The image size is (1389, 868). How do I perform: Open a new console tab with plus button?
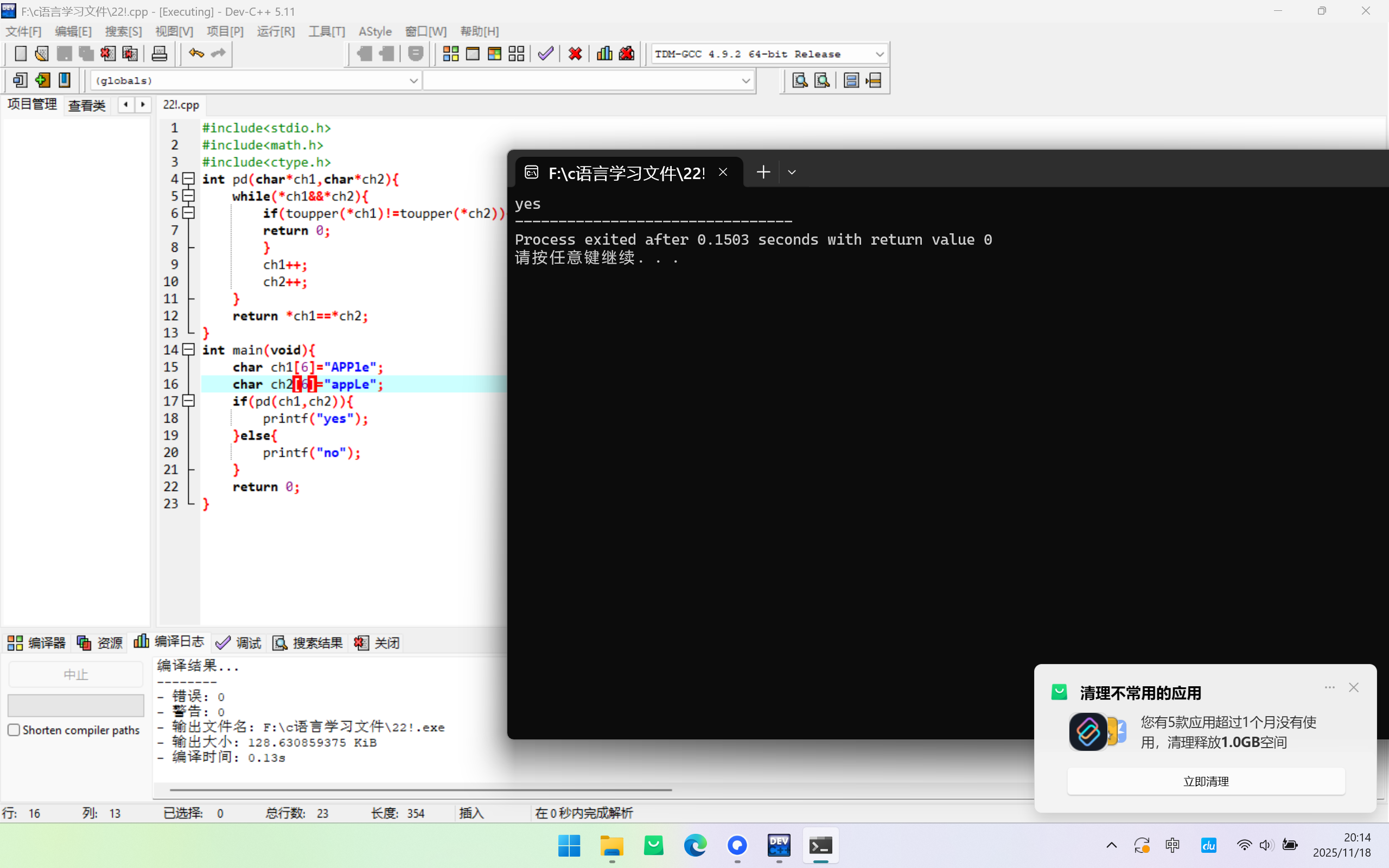tap(763, 172)
